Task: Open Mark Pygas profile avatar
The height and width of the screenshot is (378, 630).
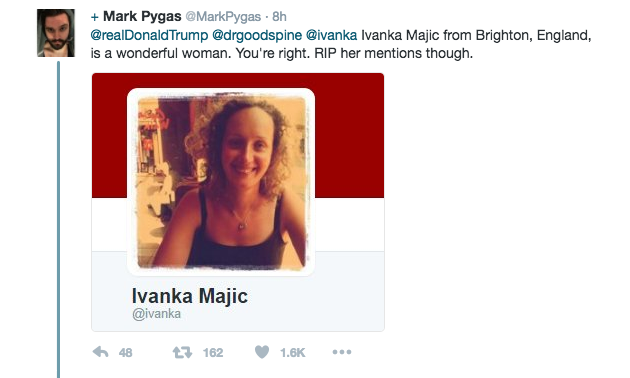Action: [x=56, y=33]
